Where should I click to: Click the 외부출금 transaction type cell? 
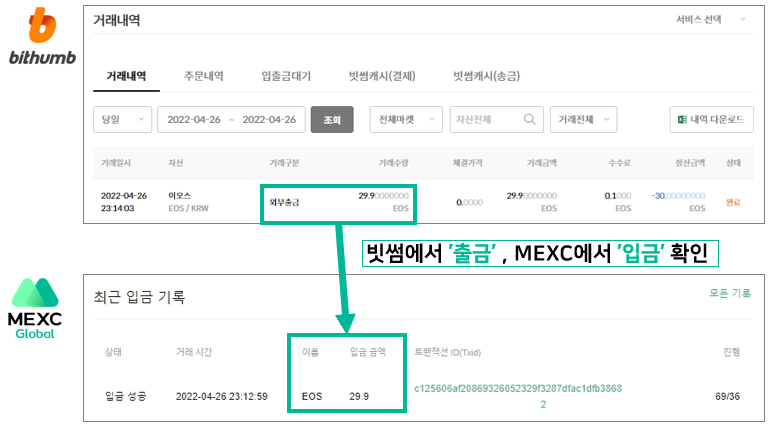[284, 202]
